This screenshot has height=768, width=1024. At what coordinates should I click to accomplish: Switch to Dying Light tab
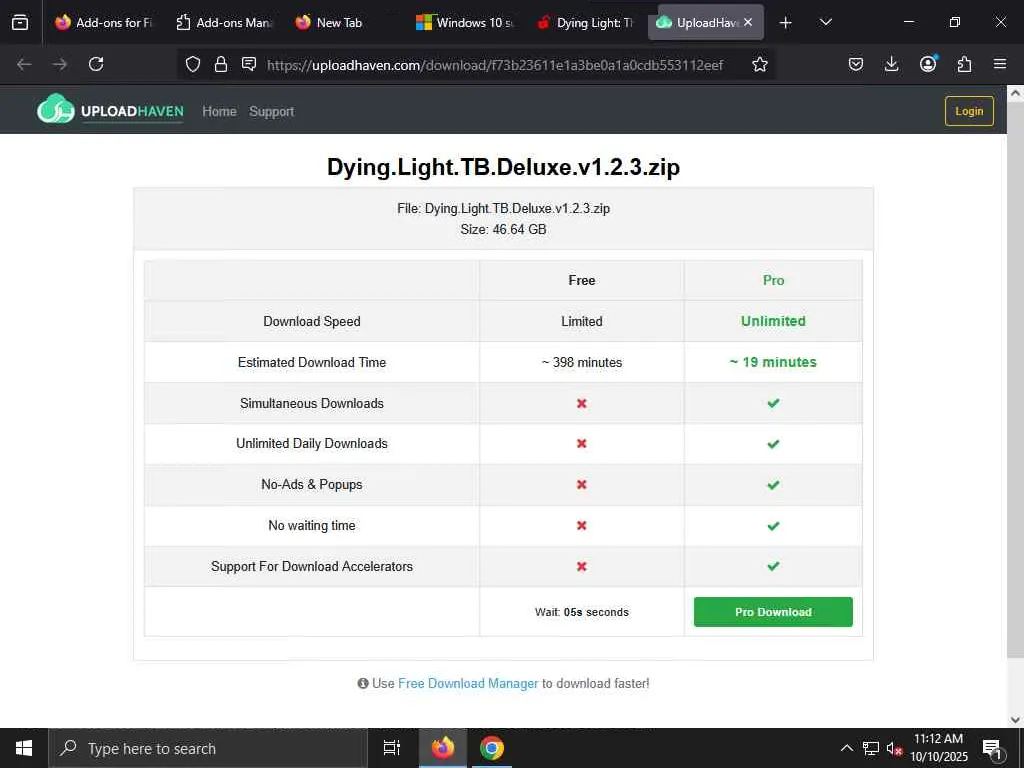tap(583, 22)
